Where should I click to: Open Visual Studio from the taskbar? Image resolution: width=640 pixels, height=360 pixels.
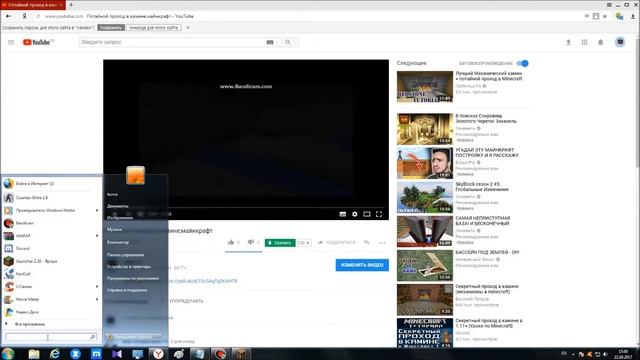[x=117, y=354]
